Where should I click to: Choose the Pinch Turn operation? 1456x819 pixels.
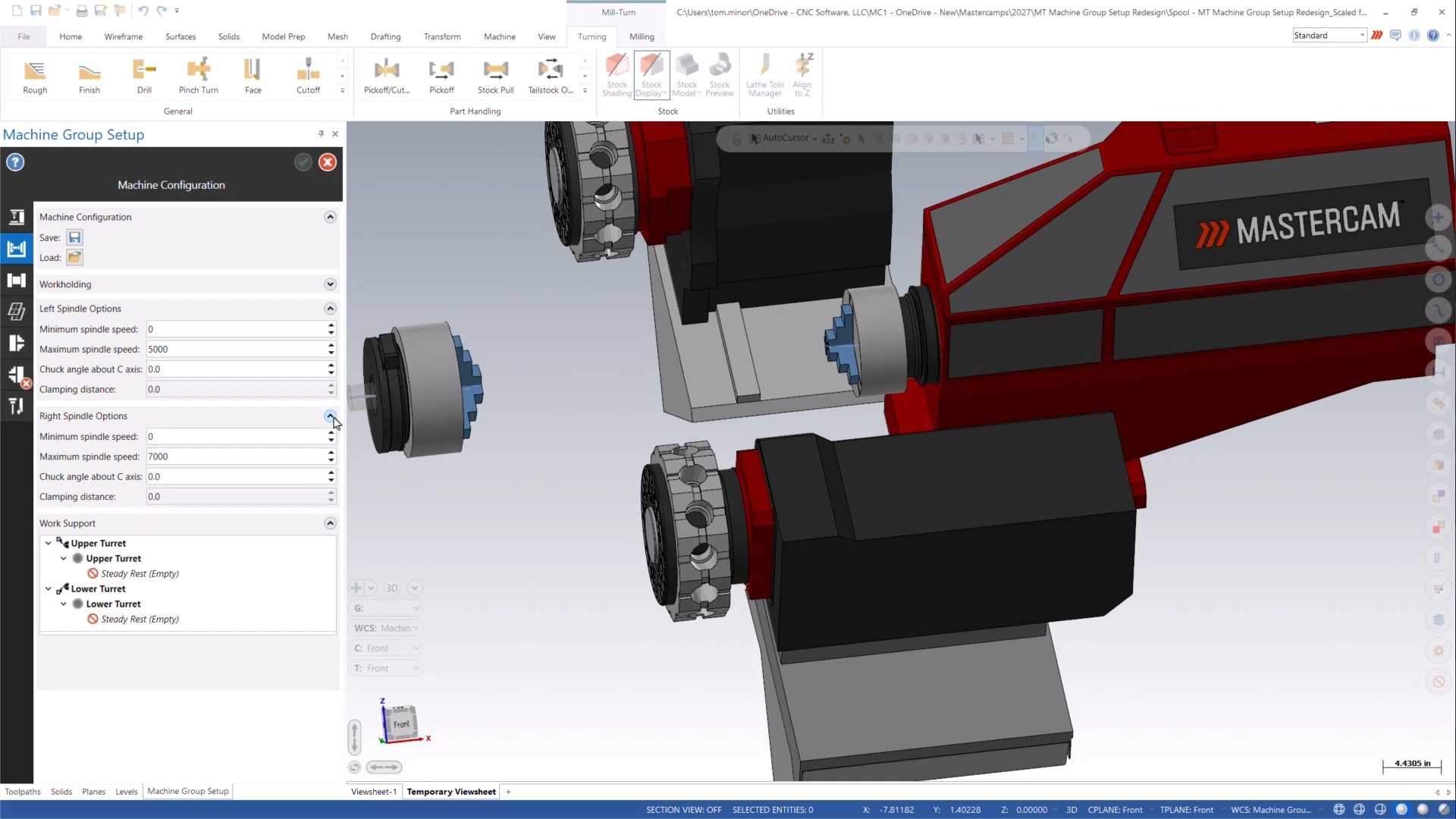(x=199, y=77)
